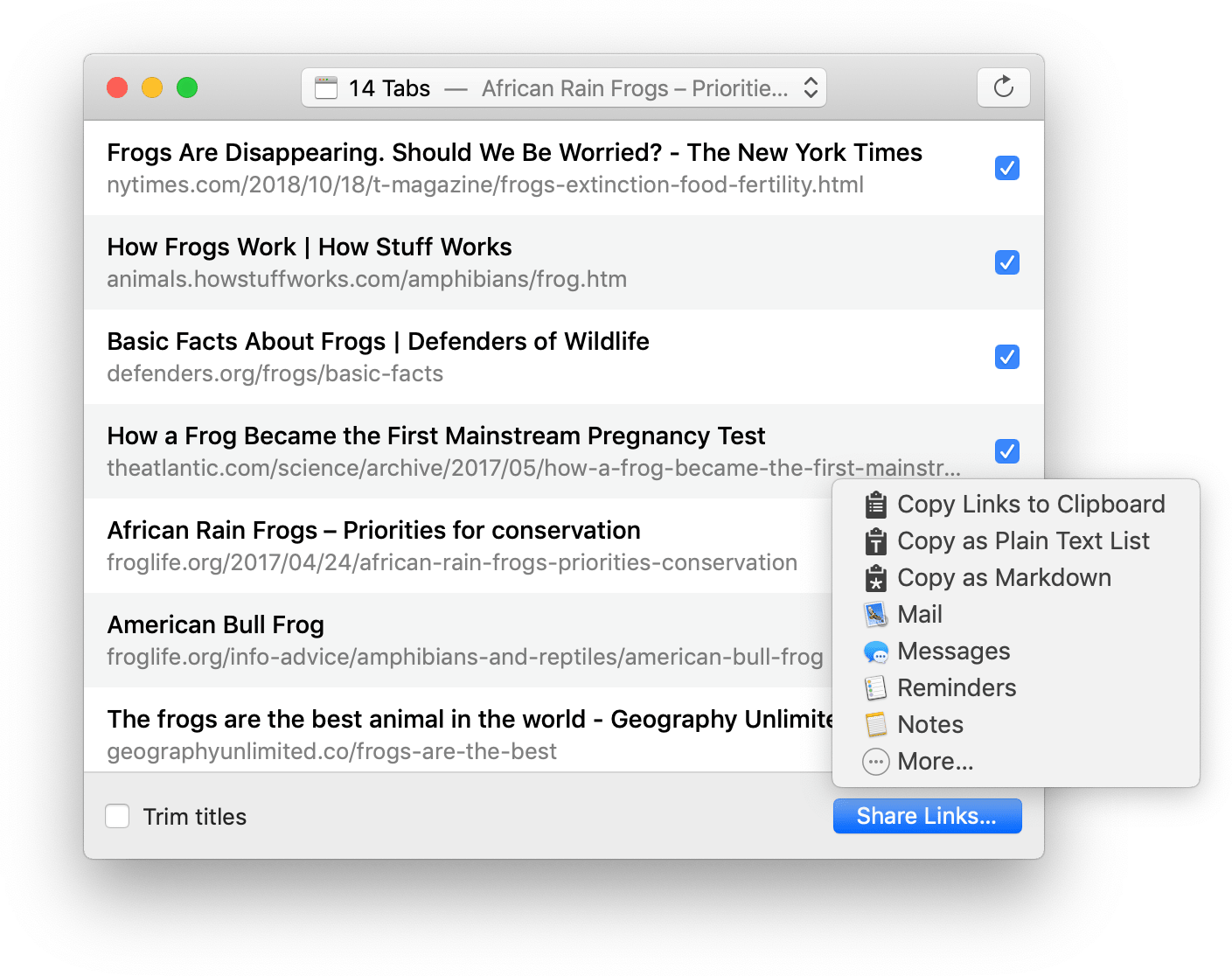Click the froglife.org american-bull-frog URL
Viewport: 1232px width, 976px height.
point(465,658)
